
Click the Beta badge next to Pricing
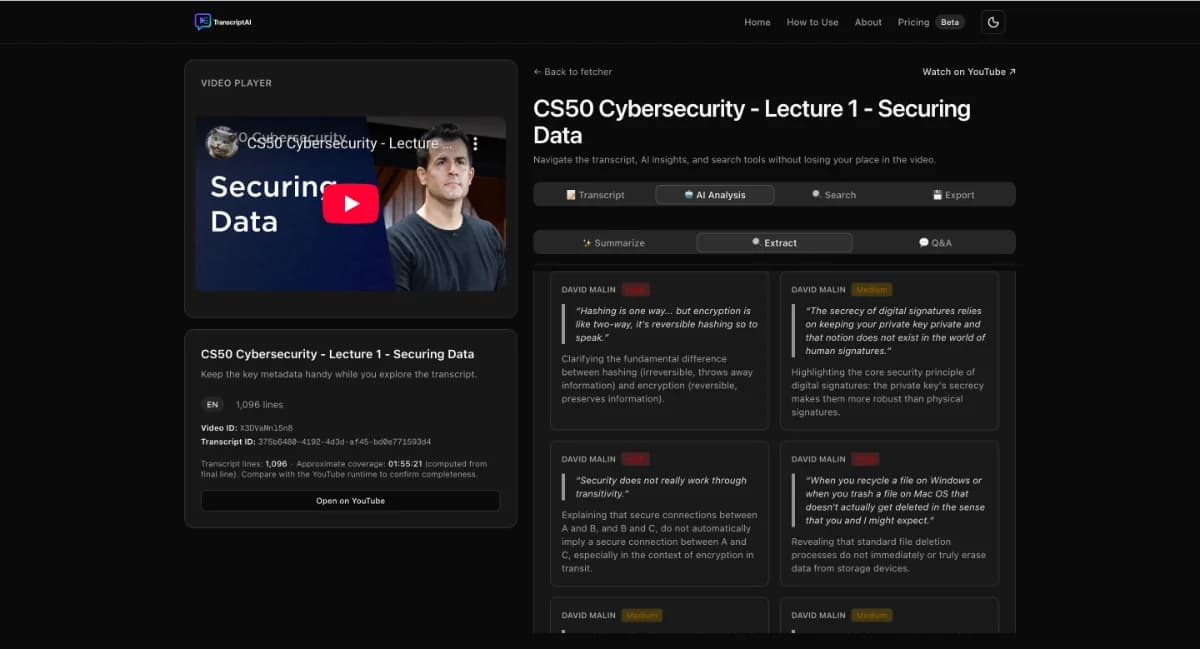tap(950, 22)
